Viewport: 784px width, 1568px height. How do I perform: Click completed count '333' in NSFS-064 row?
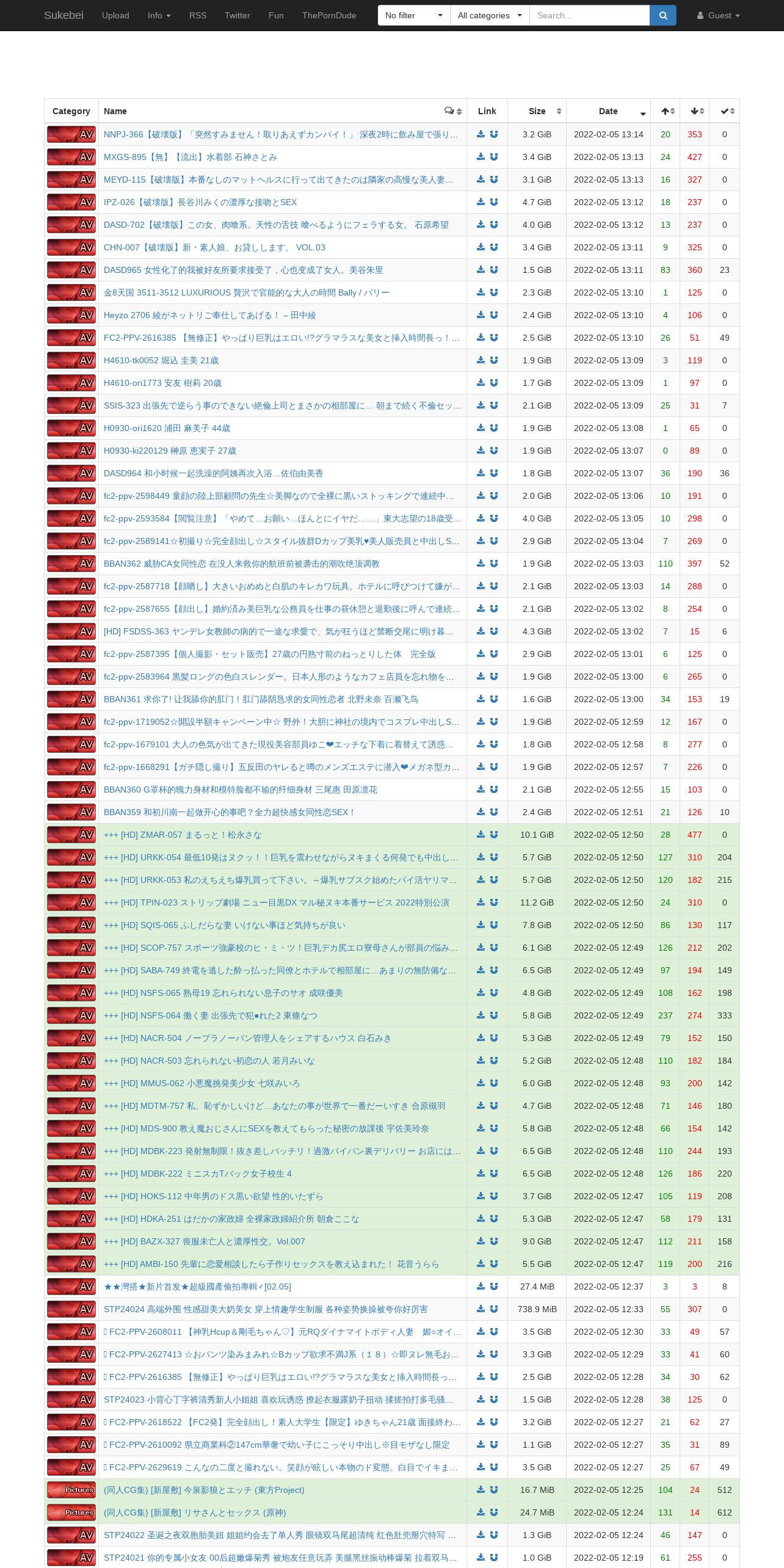point(725,1015)
